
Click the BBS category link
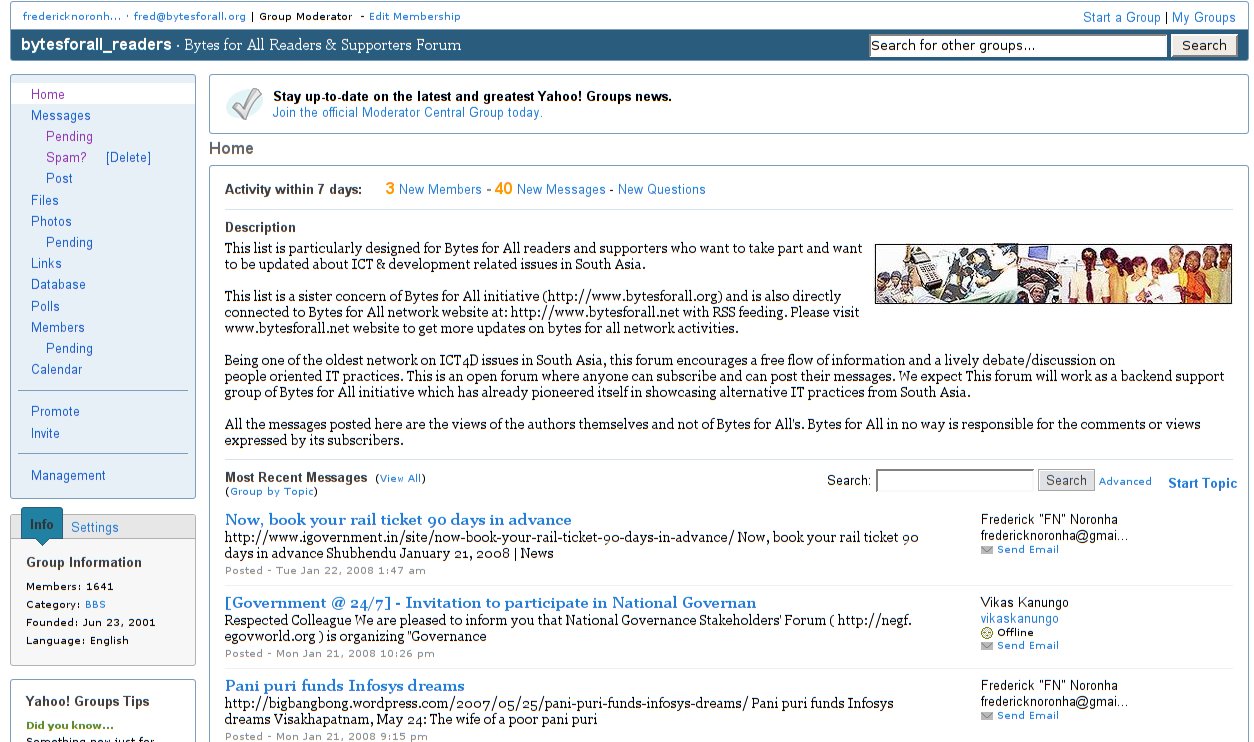[x=95, y=605]
